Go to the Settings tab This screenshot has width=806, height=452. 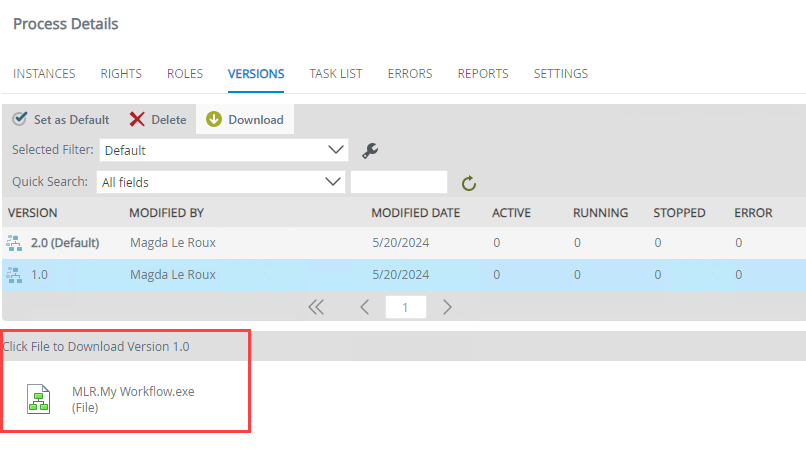click(x=560, y=74)
